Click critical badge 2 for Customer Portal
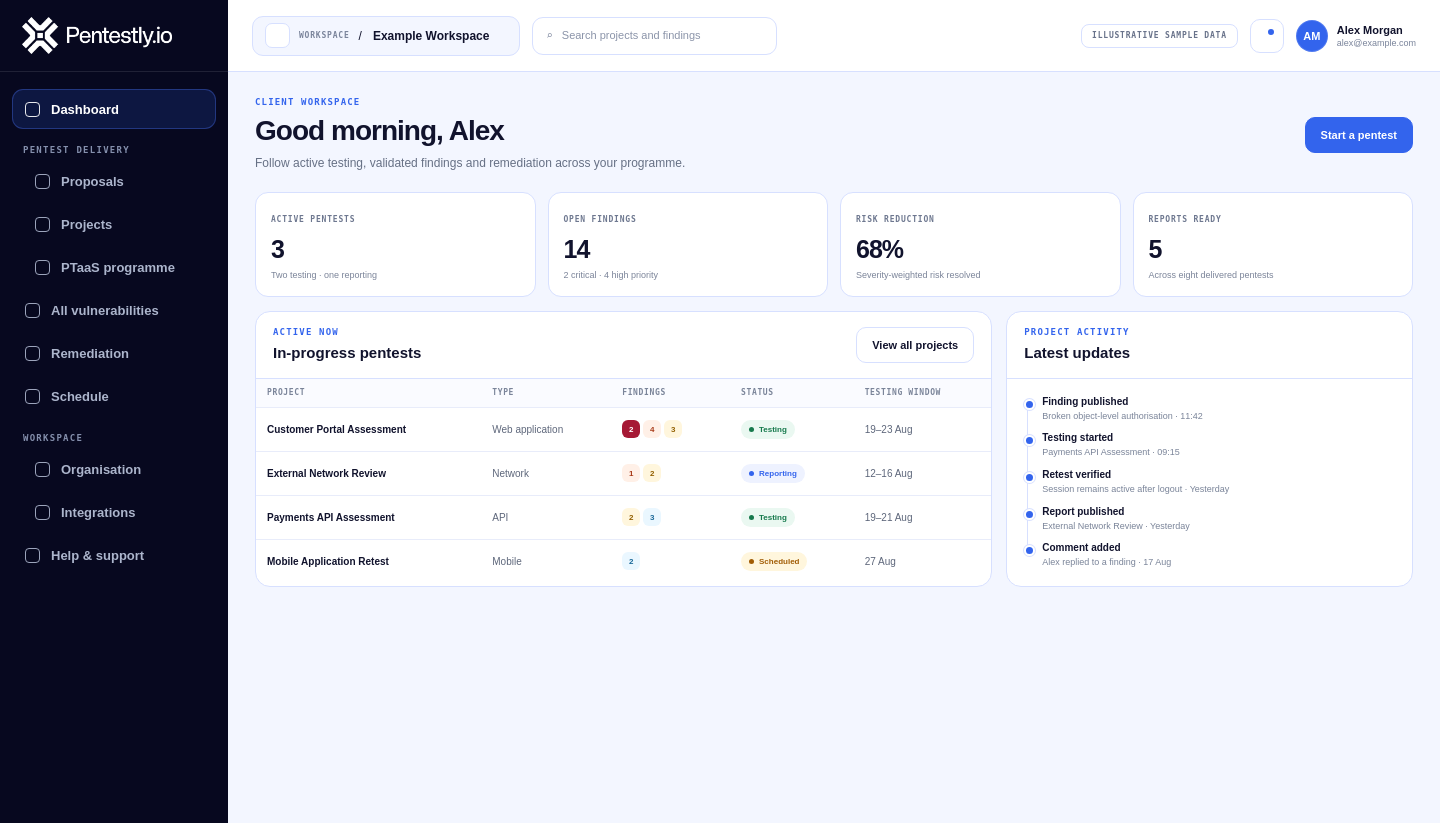This screenshot has width=1440, height=823. tap(631, 429)
